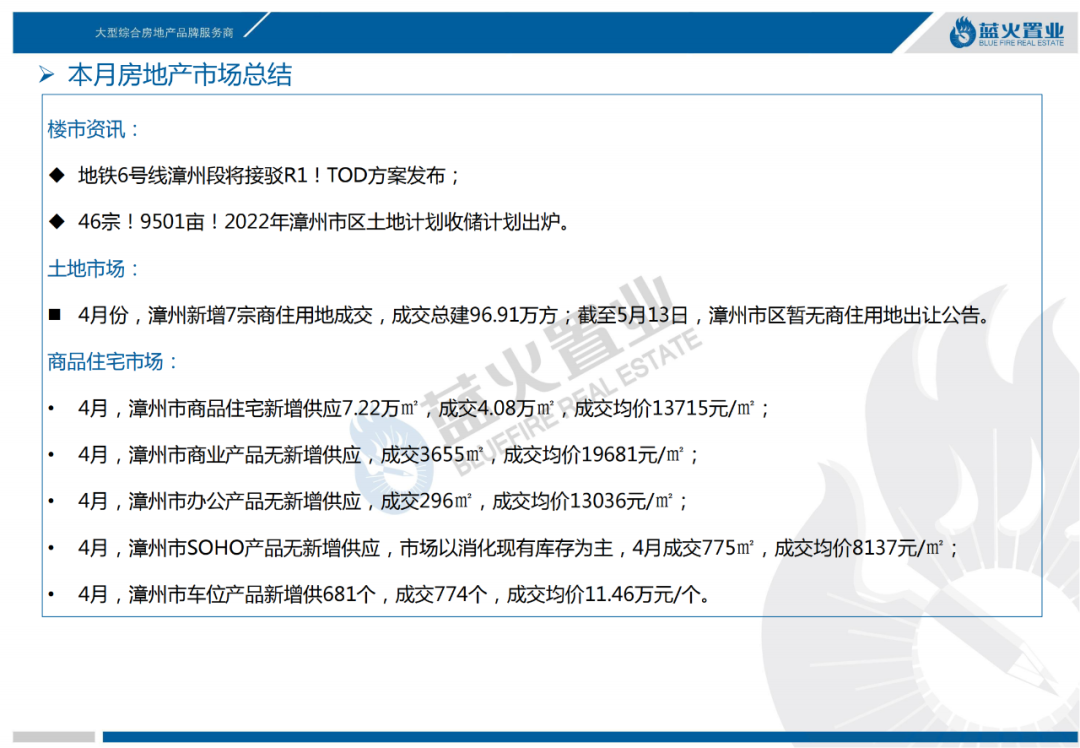Click the diamond bullet beside 46宗 line
The image size is (1080, 748).
pos(56,222)
